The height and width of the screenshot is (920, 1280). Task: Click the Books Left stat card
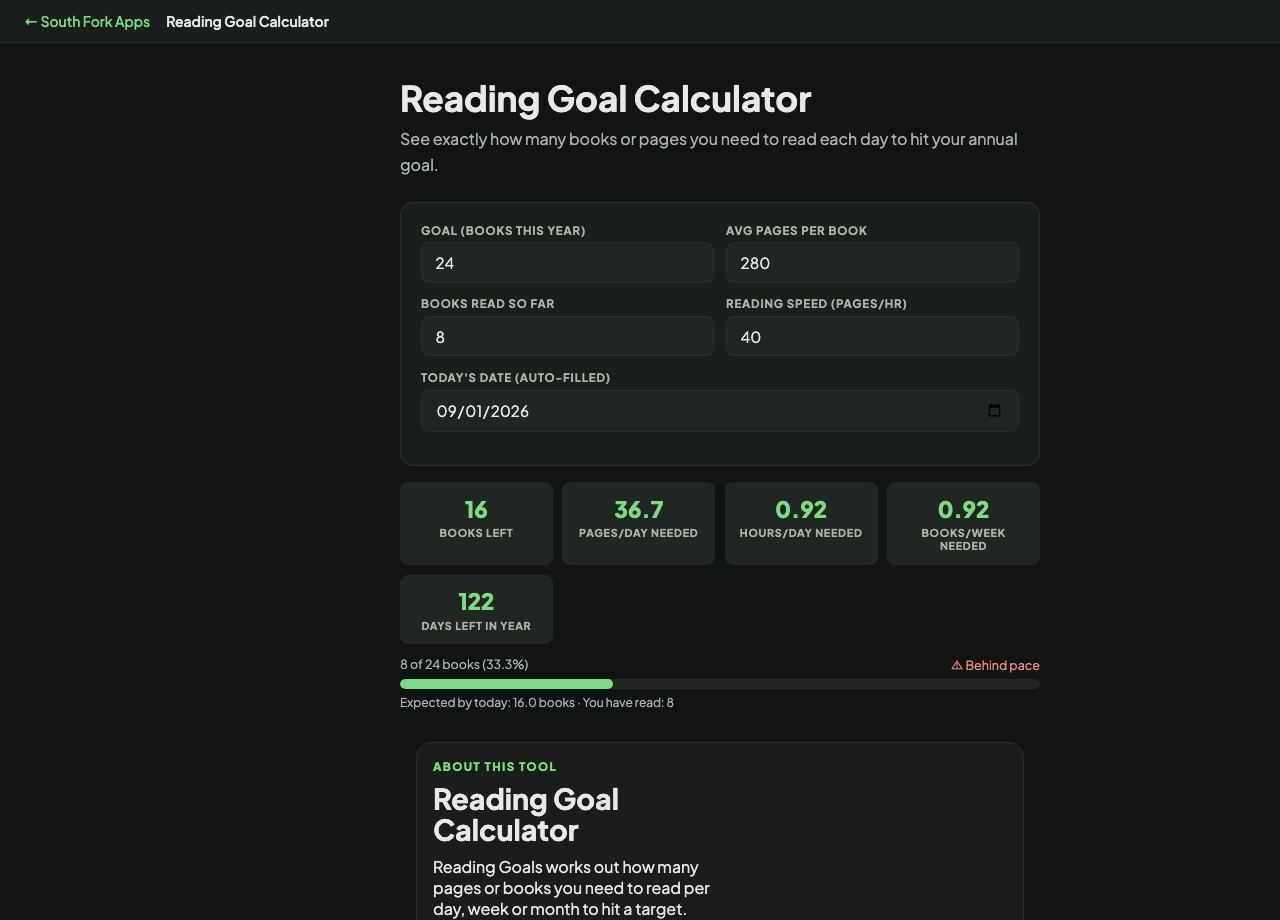point(476,523)
